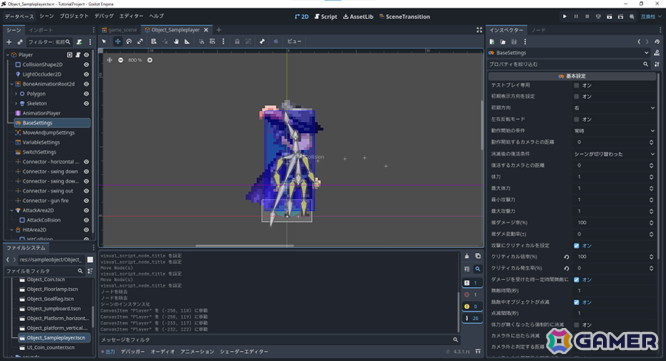Select Object_Coin.tscn in the file system

pos(46,279)
